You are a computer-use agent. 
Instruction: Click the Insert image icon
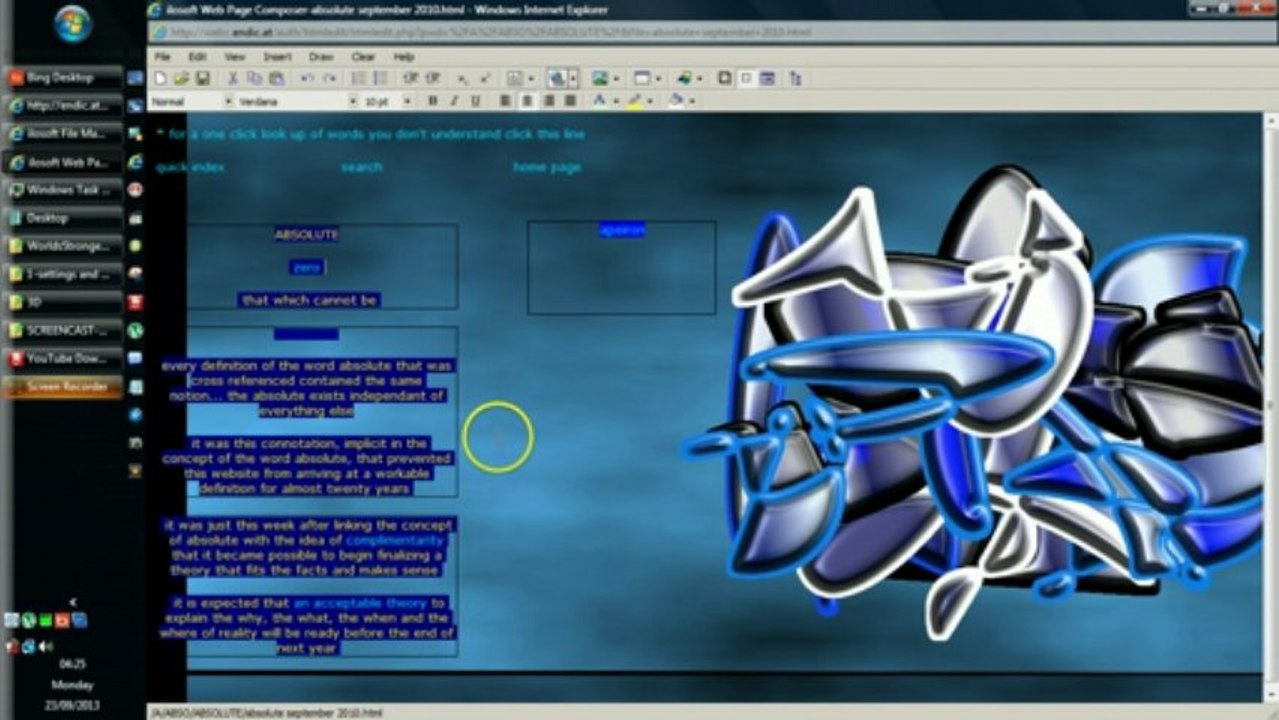point(599,78)
